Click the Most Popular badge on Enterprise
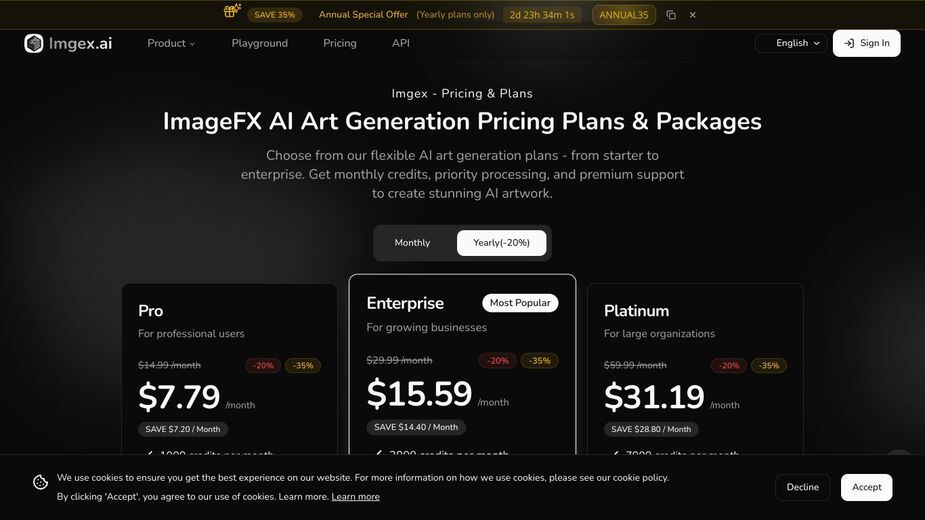This screenshot has height=520, width=925. [520, 303]
